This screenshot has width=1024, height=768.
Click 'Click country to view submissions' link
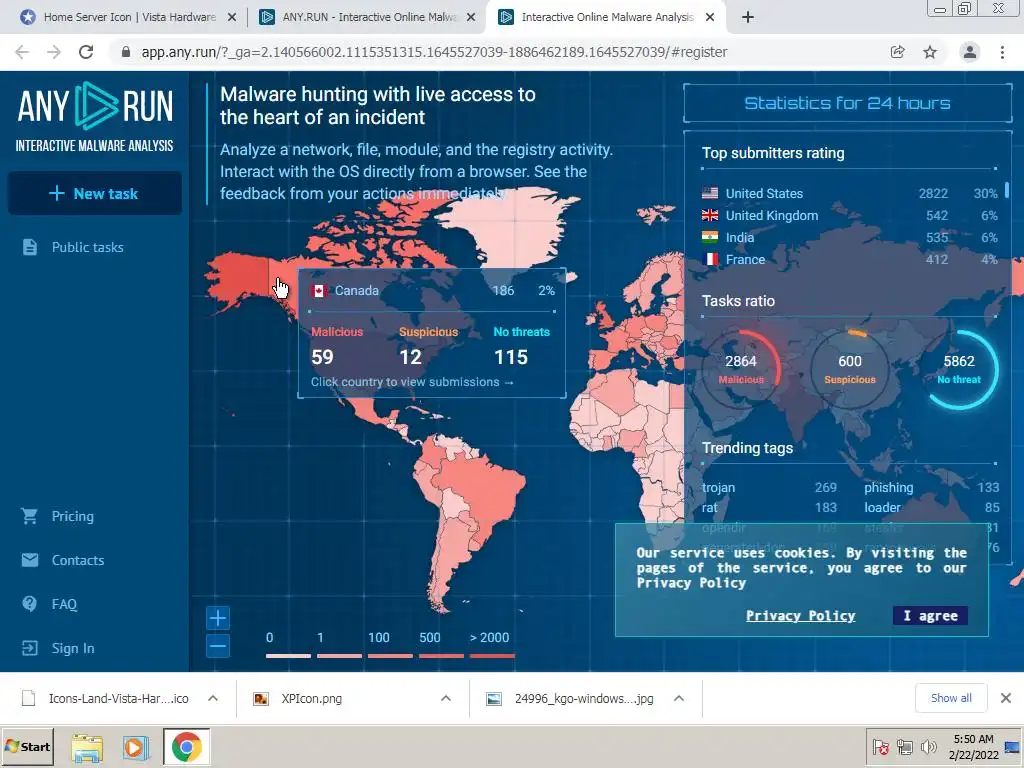pyautogui.click(x=412, y=382)
